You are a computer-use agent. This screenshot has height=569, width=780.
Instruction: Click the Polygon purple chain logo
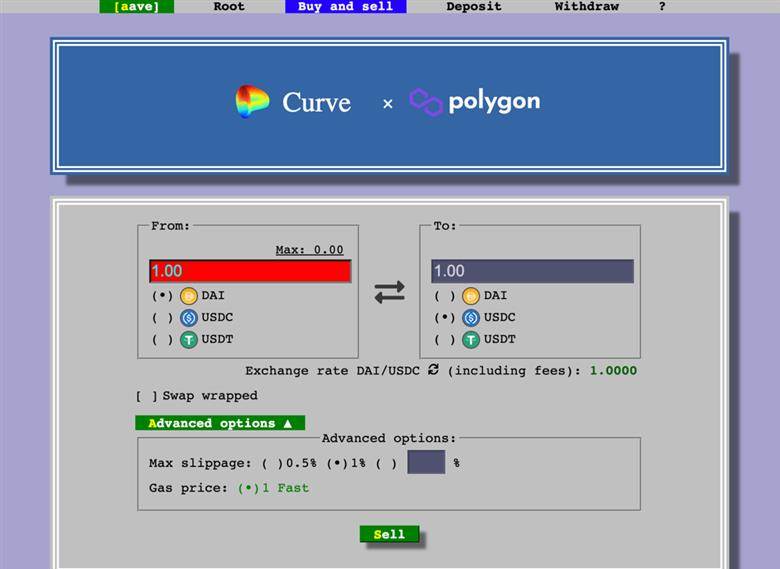[426, 102]
